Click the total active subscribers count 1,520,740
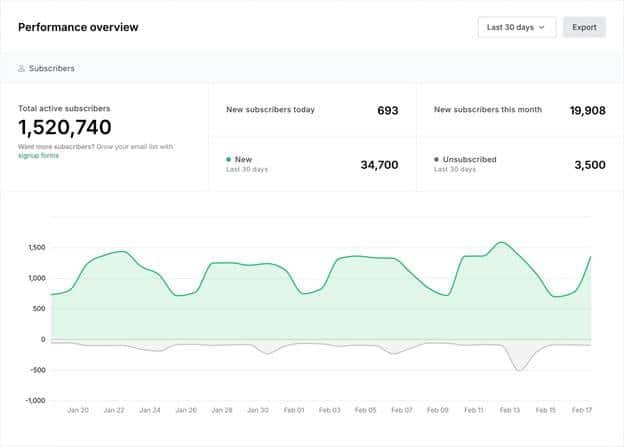The height and width of the screenshot is (447, 624). pos(65,127)
